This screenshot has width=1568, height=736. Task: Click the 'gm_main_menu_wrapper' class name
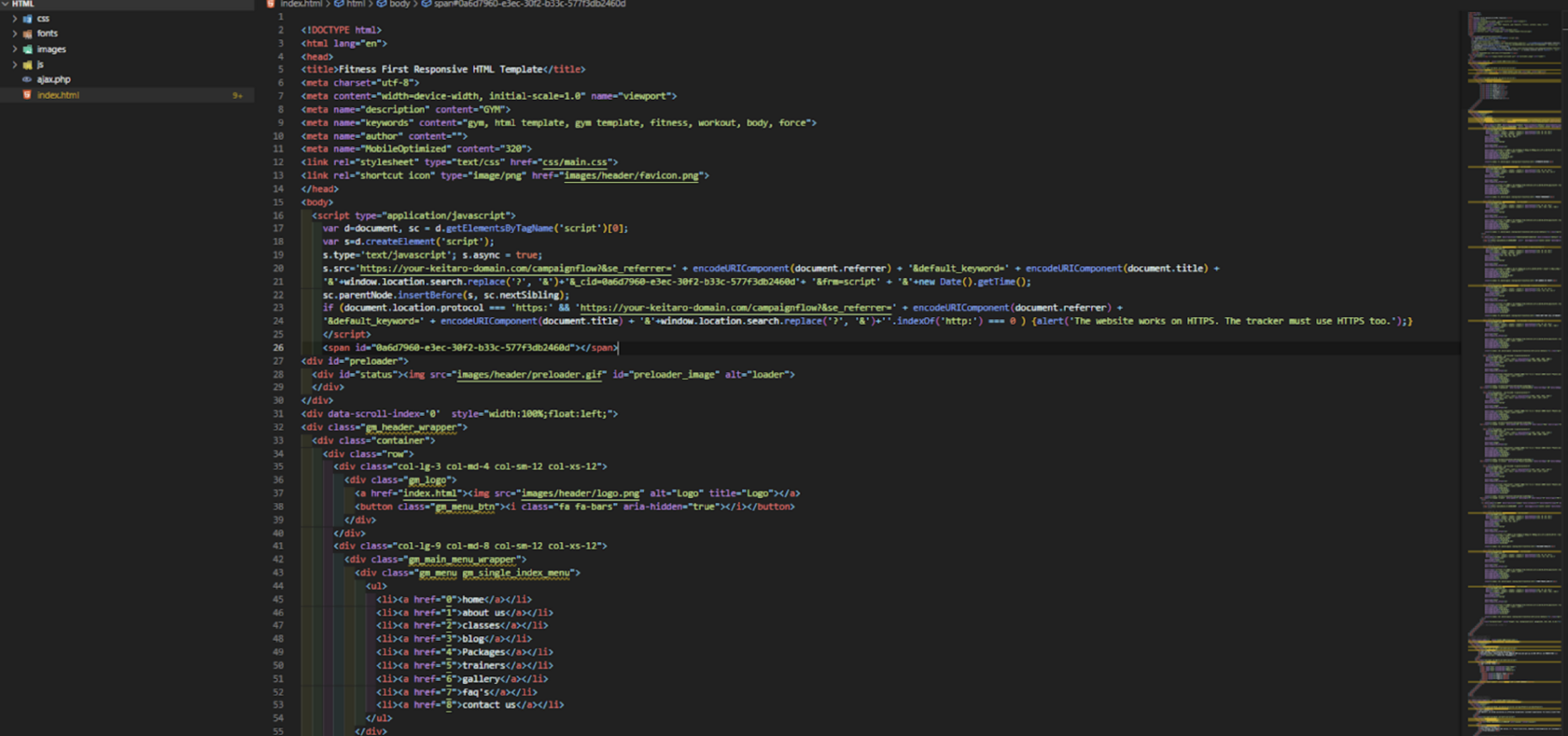(x=462, y=560)
